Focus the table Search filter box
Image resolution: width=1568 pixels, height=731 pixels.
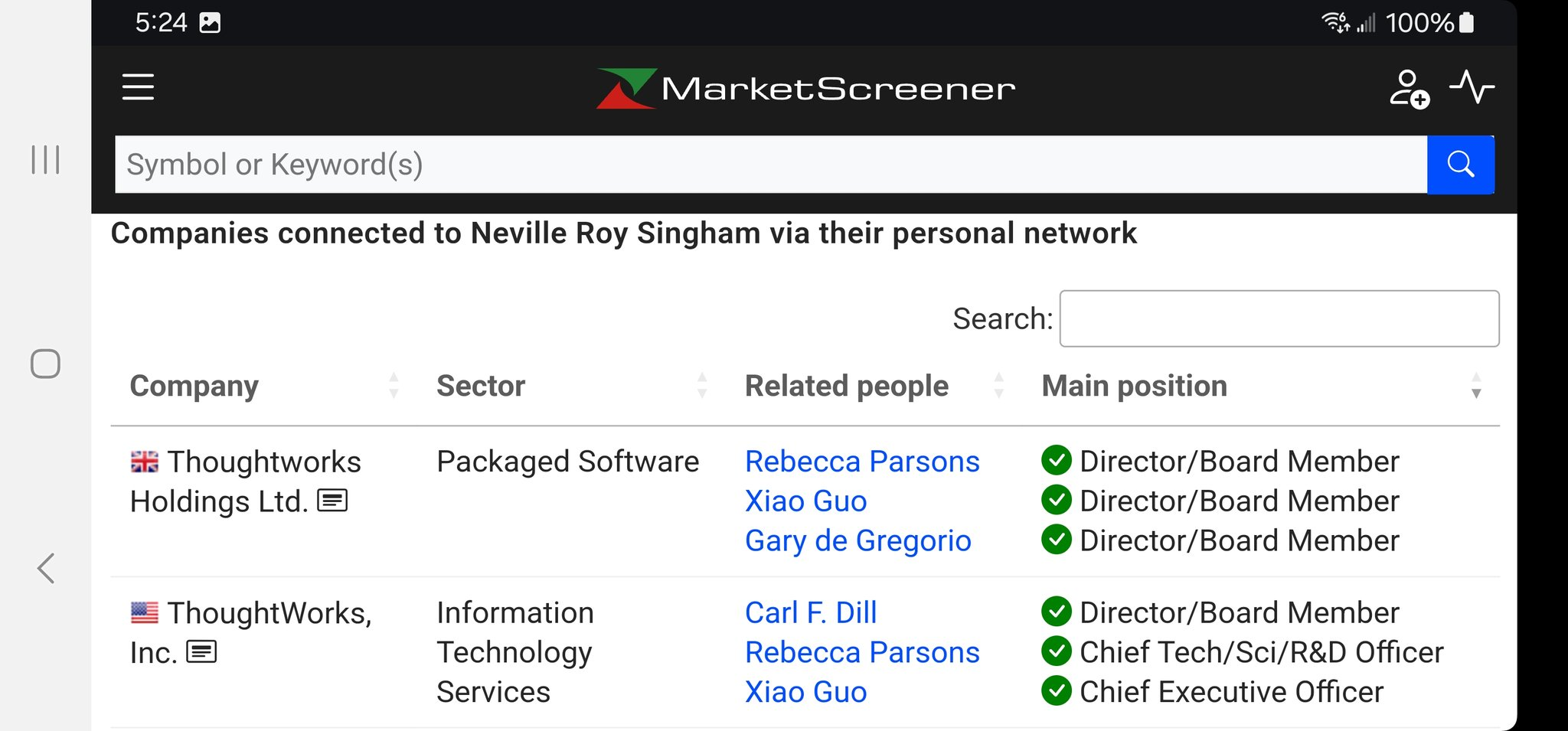[x=1279, y=318]
